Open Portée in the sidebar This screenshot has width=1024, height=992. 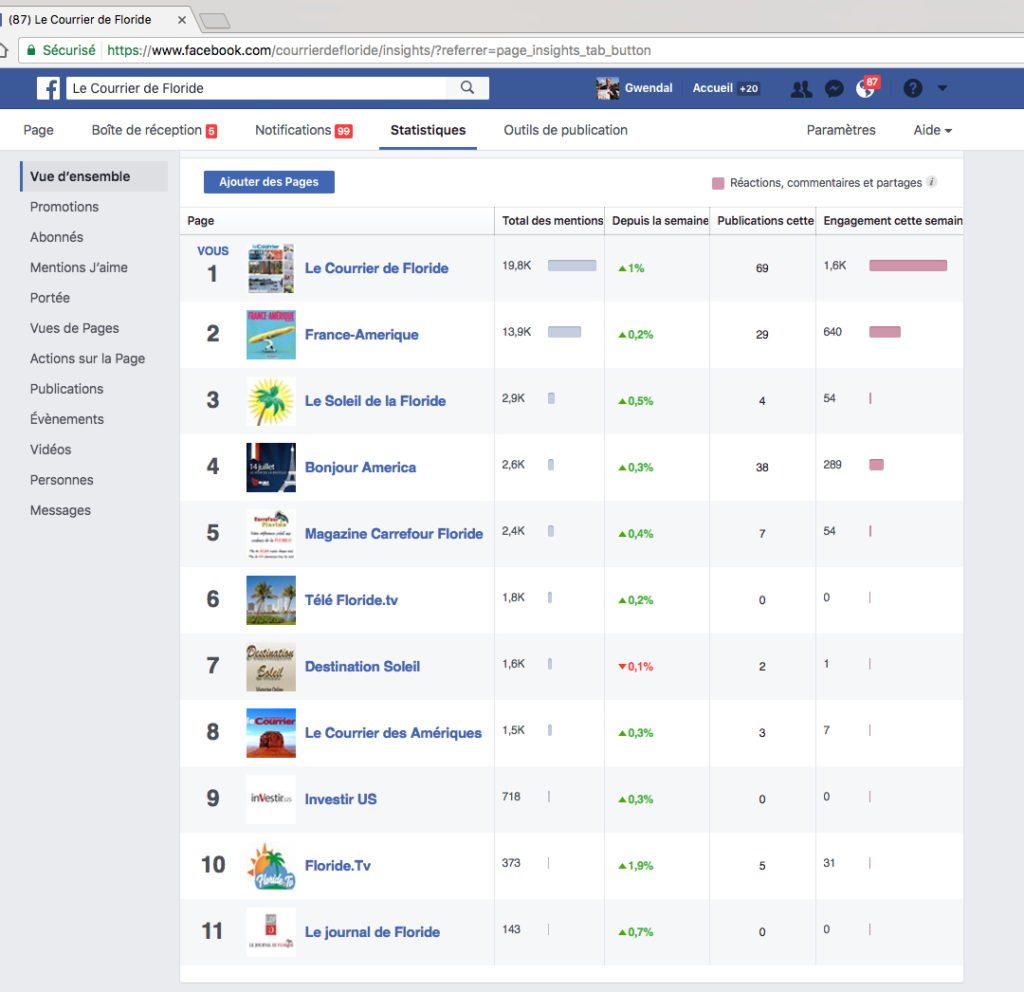point(50,298)
